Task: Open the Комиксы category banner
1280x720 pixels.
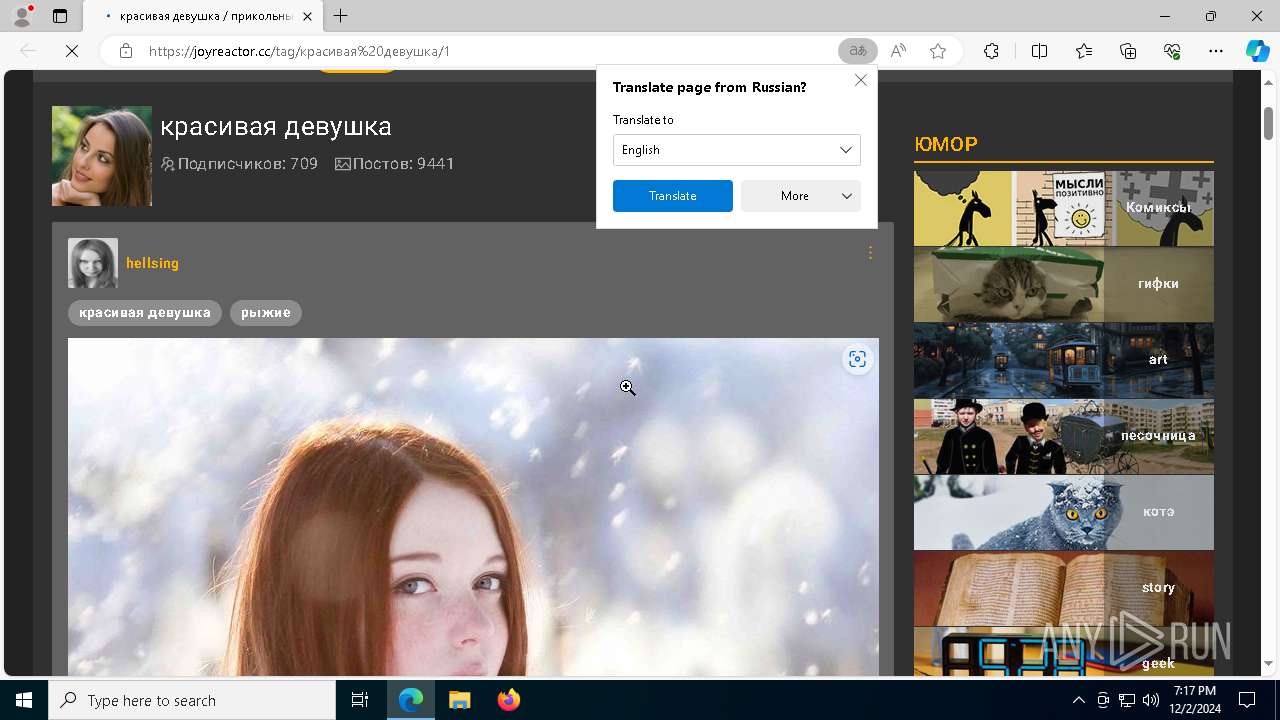Action: click(1064, 208)
